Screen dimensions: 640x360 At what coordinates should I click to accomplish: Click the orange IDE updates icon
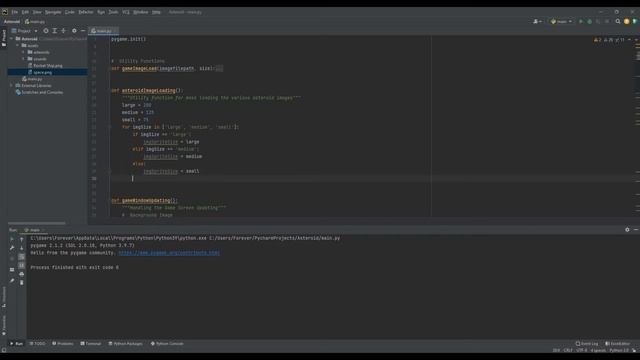(627, 22)
